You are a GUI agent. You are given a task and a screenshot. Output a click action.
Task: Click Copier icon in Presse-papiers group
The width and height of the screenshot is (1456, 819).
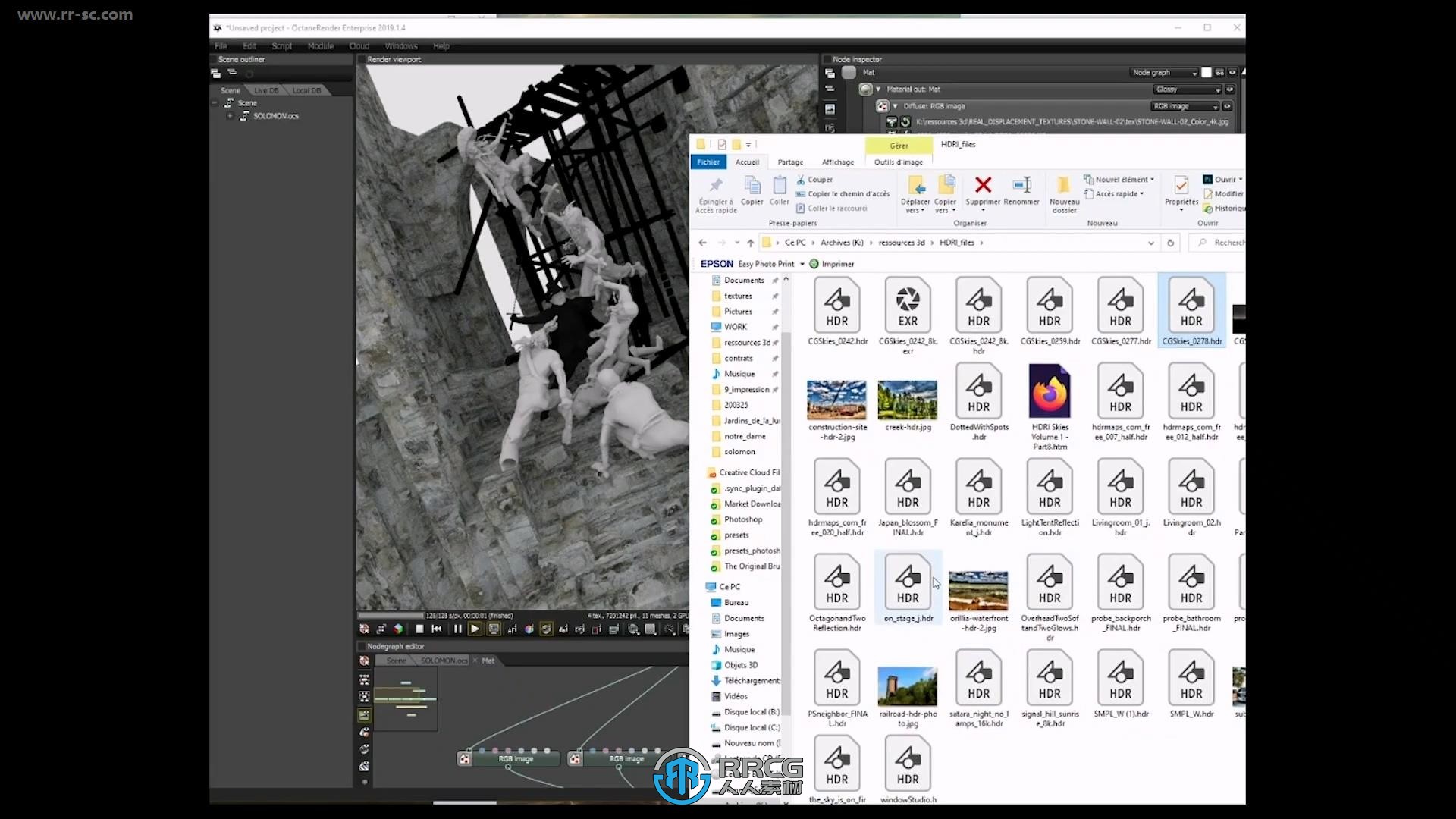(752, 185)
